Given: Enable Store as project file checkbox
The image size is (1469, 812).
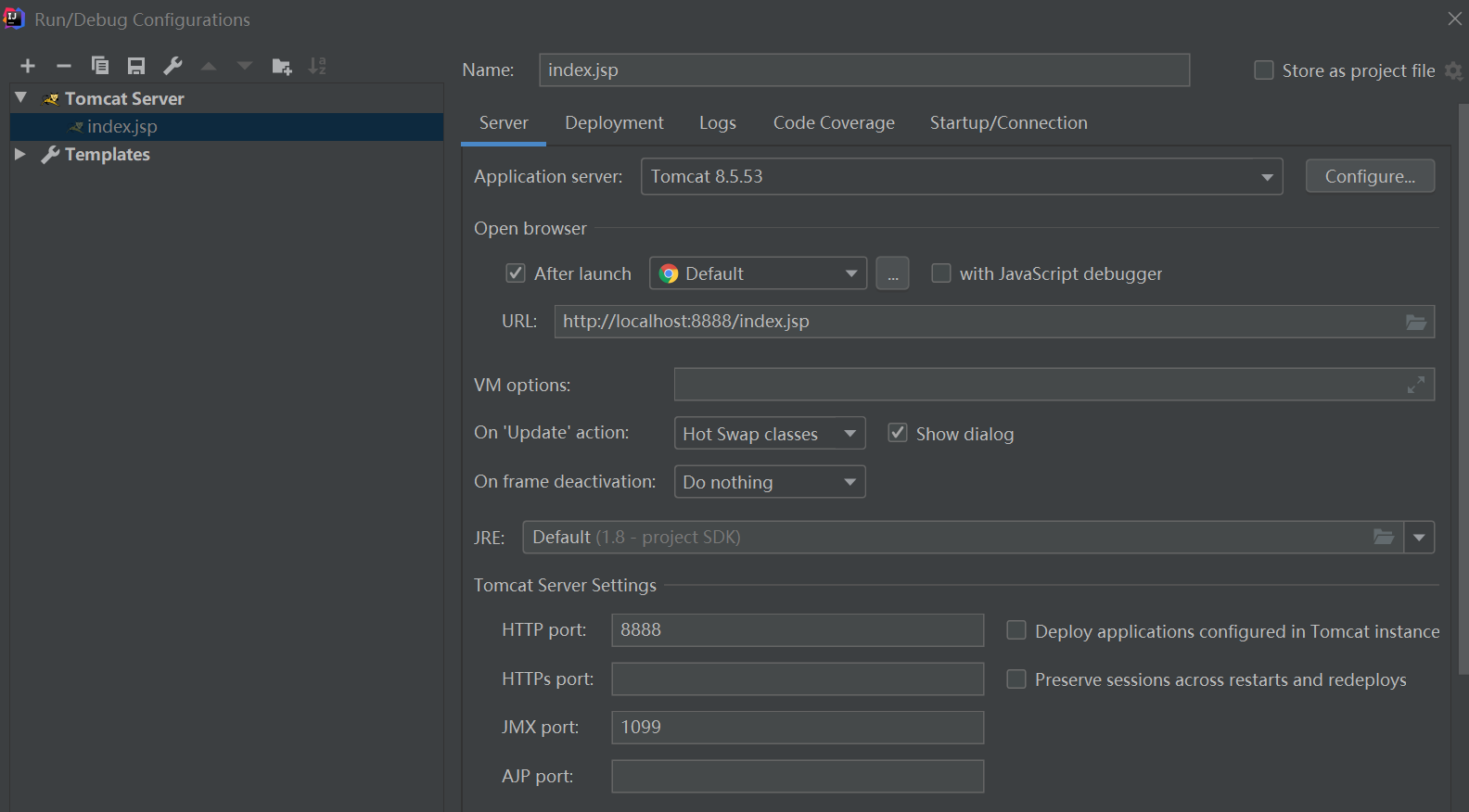Looking at the screenshot, I should [x=1264, y=70].
